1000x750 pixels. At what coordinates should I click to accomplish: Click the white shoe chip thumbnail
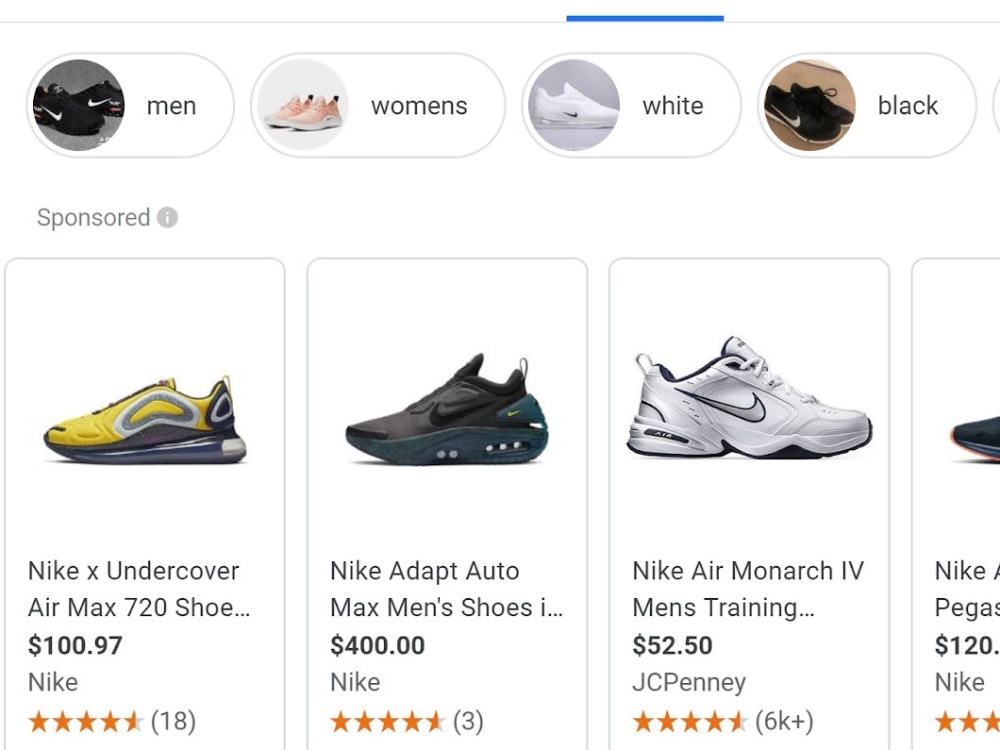click(x=574, y=105)
